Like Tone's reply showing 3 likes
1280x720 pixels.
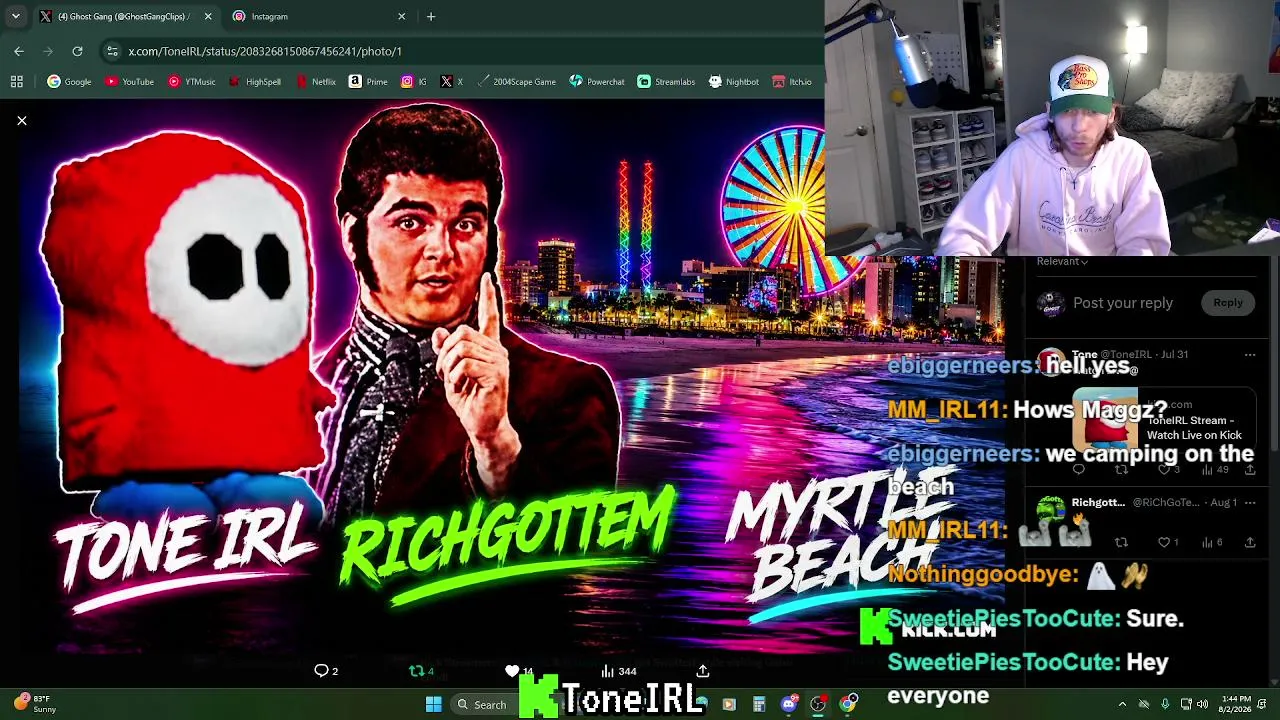click(x=1166, y=469)
